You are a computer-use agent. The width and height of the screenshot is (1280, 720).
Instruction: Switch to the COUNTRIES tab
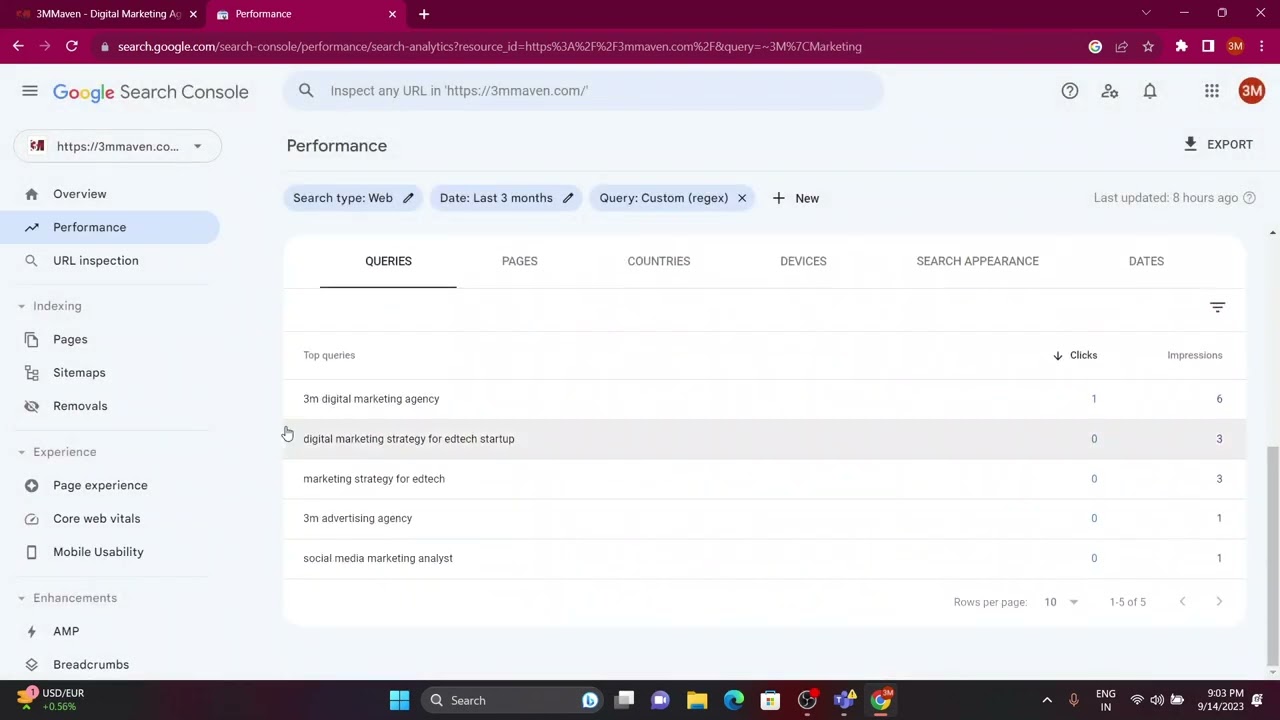(659, 261)
